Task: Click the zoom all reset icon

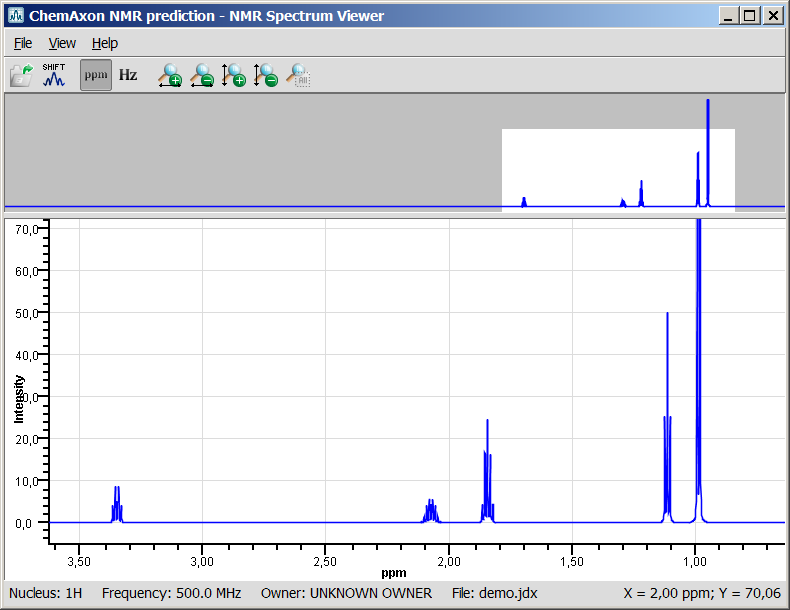Action: 298,75
